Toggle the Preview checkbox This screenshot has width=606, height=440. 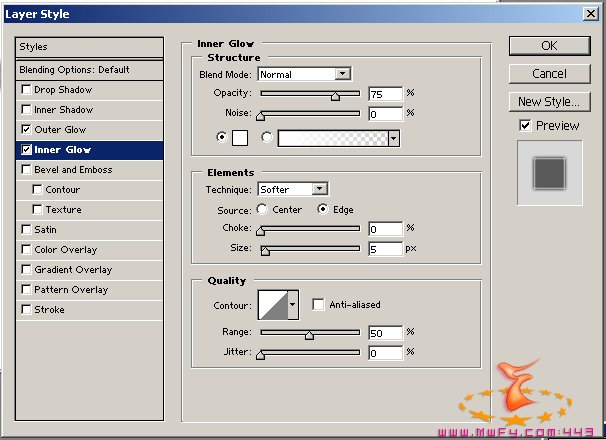click(525, 125)
